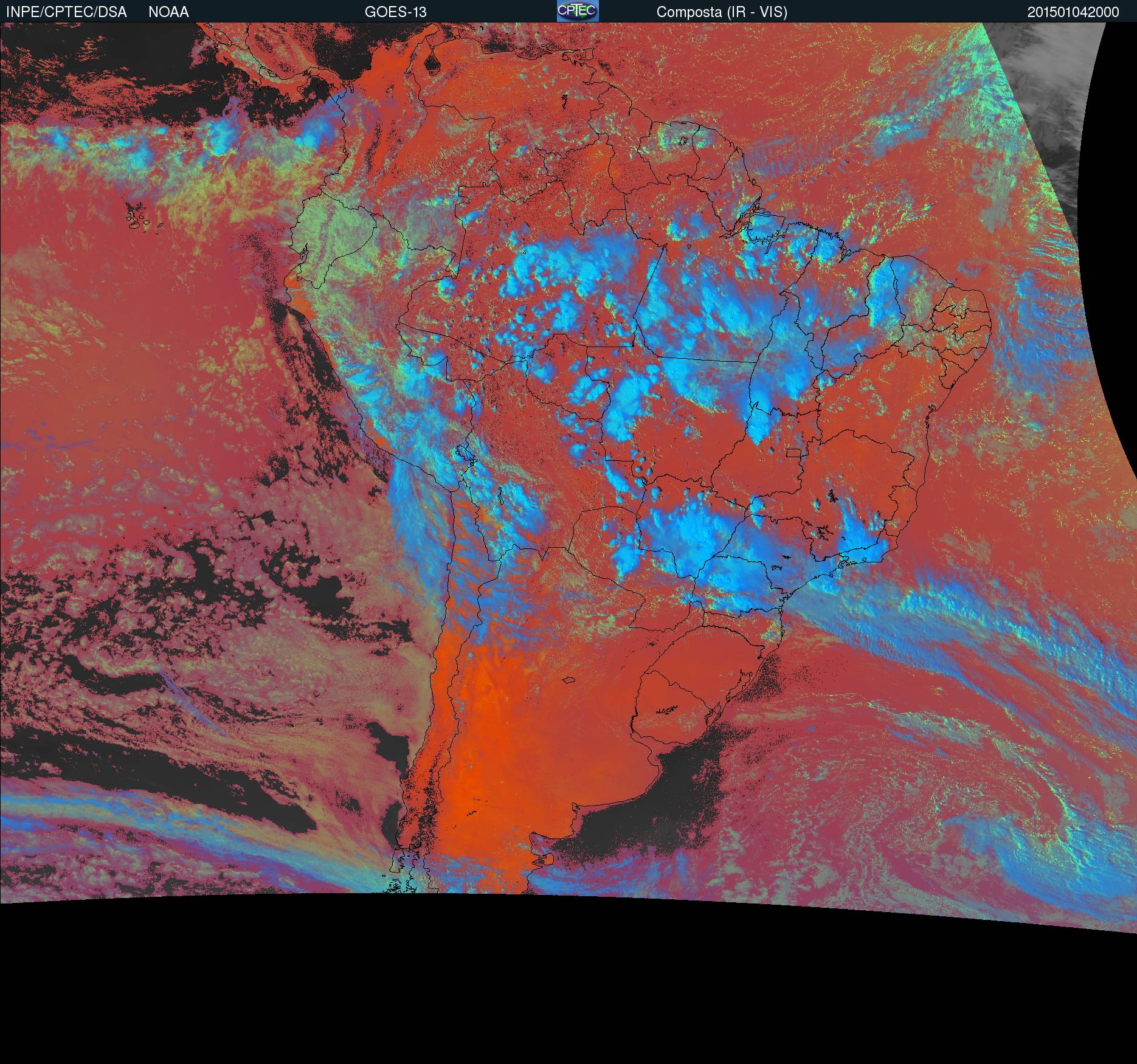Click the CPTEC logo in the header

[578, 11]
